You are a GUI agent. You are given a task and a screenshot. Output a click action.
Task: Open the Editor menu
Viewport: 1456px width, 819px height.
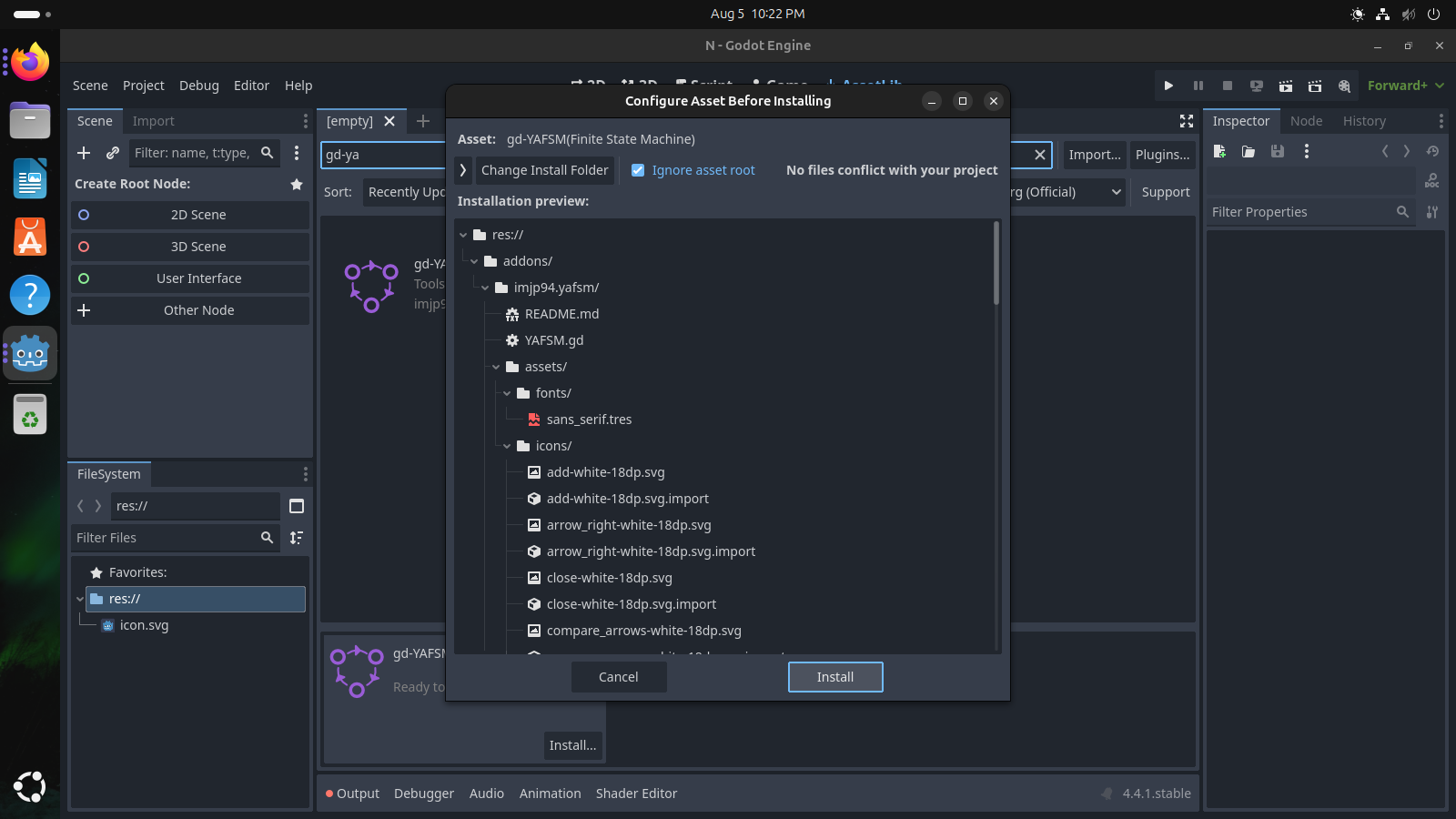click(251, 86)
